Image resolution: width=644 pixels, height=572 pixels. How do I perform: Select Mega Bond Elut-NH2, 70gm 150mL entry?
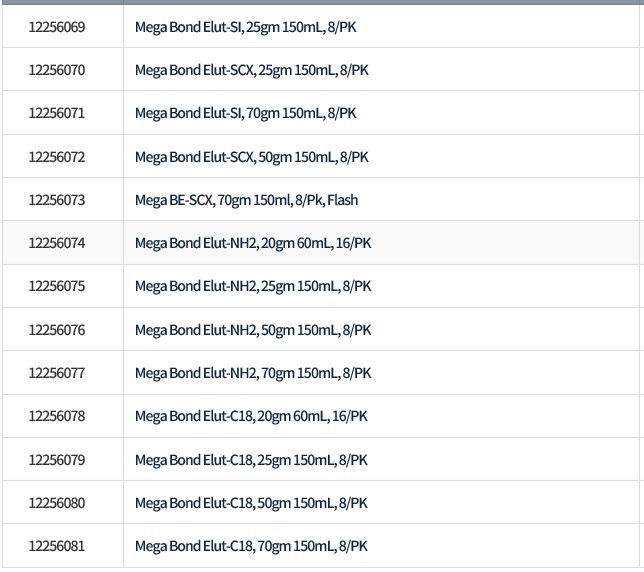point(253,373)
